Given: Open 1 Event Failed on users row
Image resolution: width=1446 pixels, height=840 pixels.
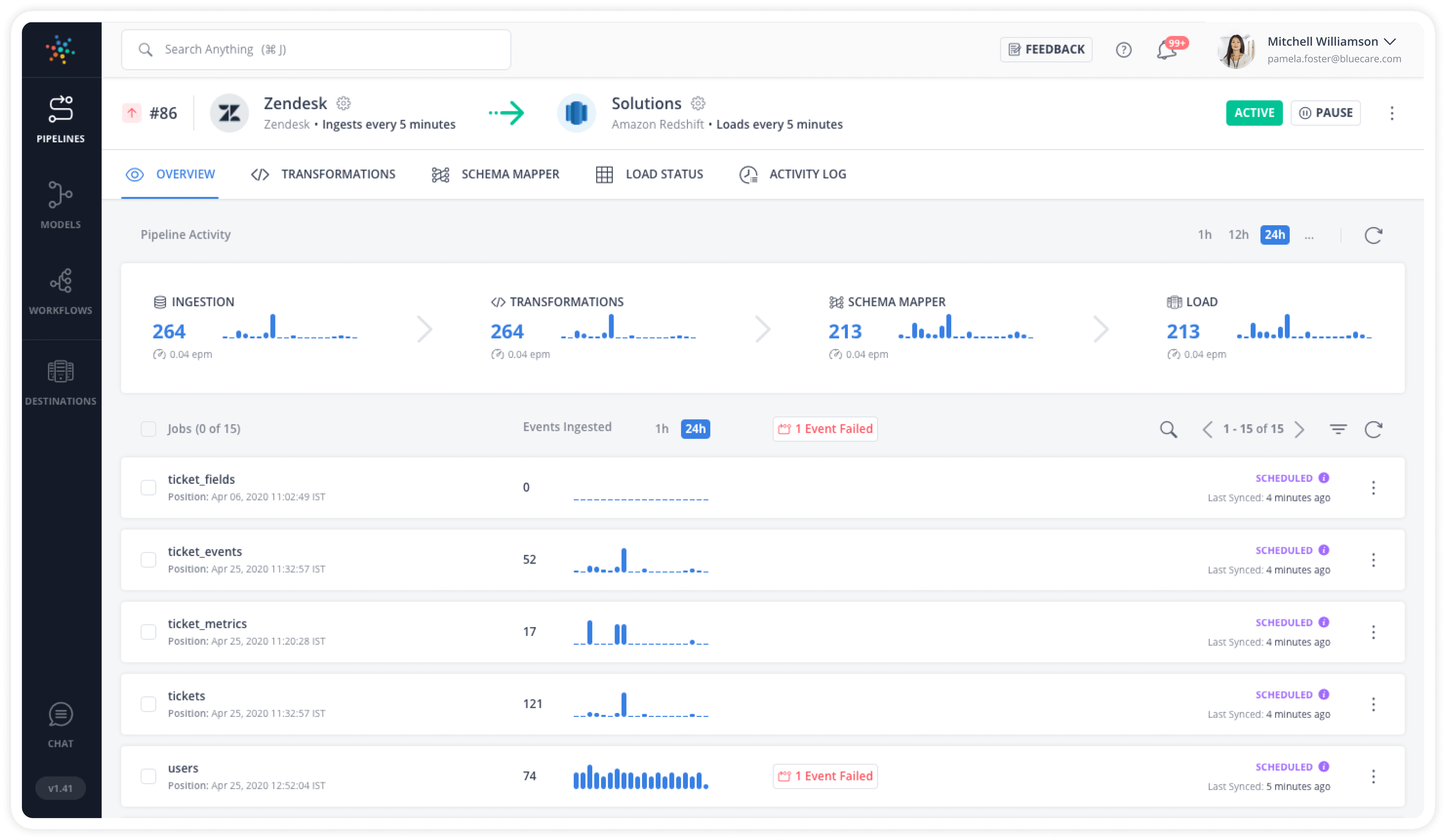Looking at the screenshot, I should click(825, 776).
